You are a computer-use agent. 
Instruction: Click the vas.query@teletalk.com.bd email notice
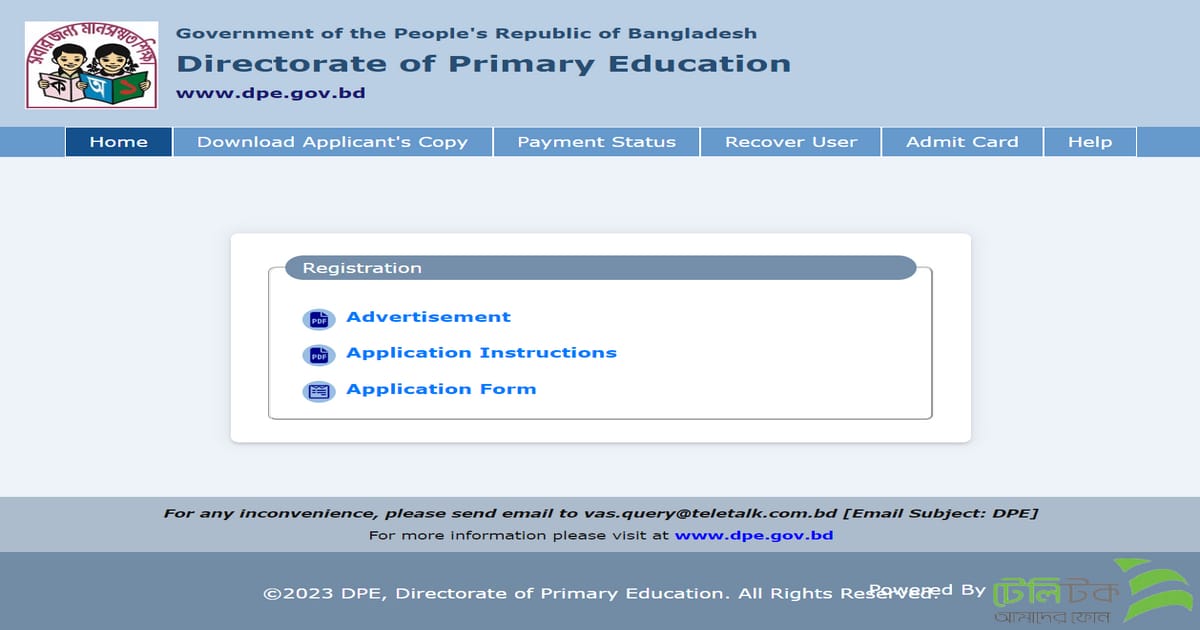600,513
